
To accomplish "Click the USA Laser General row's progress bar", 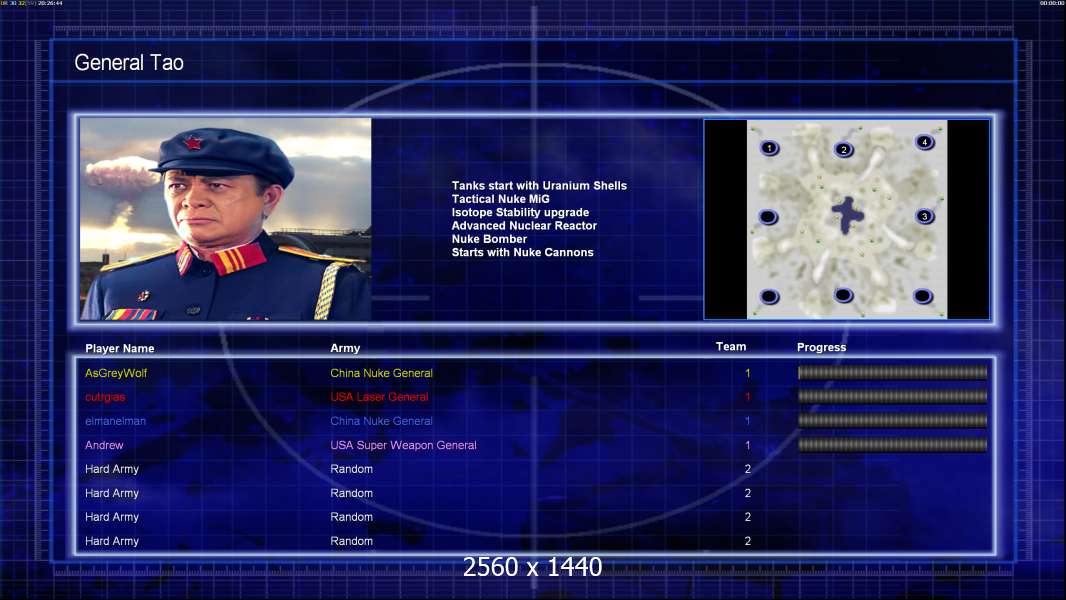I will (892, 396).
